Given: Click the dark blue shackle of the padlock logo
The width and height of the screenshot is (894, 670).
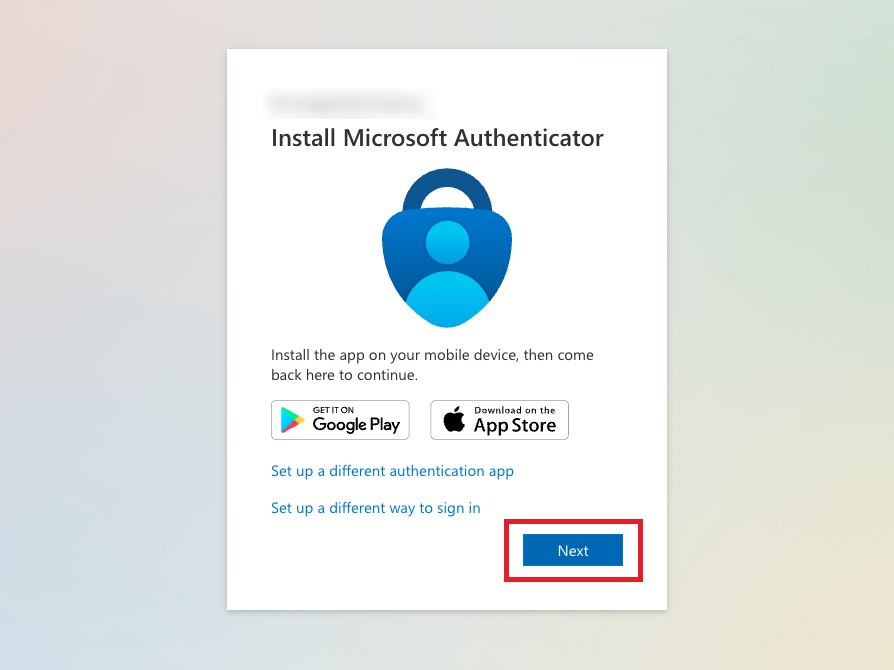Looking at the screenshot, I should coord(447,189).
